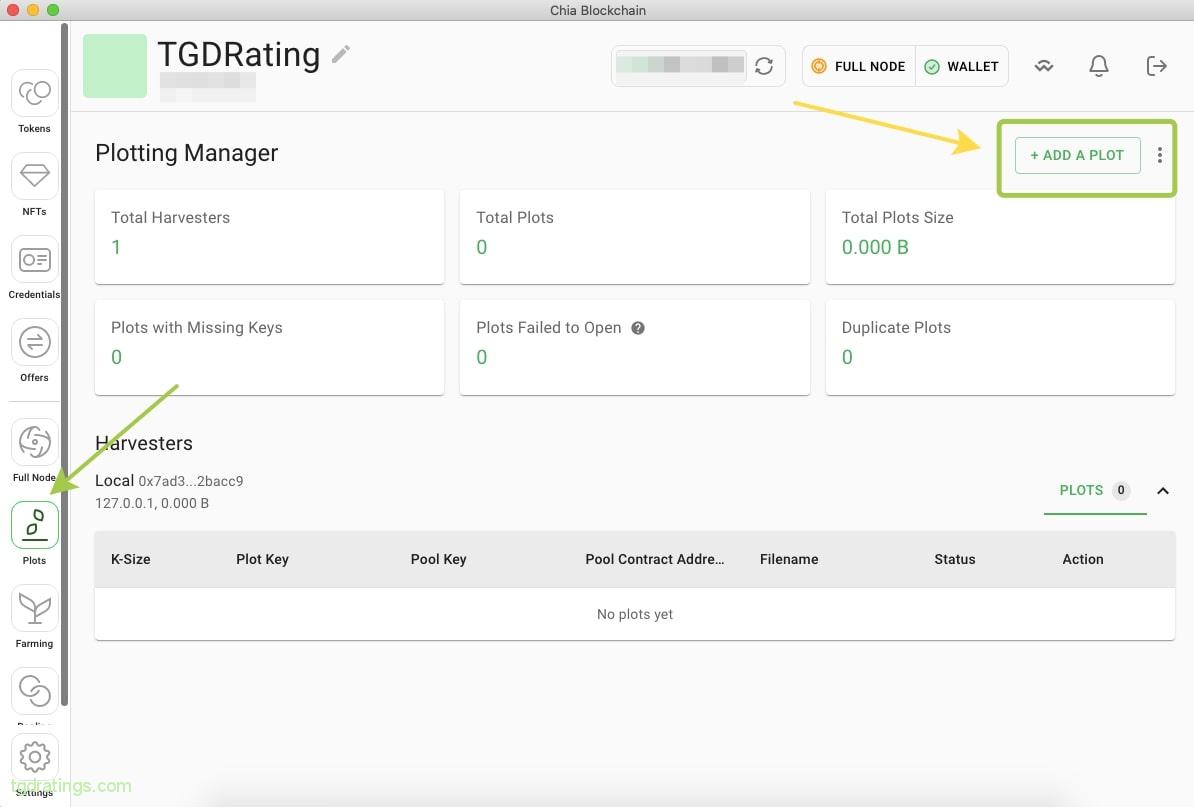The image size is (1194, 807).
Task: Click the Total Harvesters card
Action: [270, 236]
